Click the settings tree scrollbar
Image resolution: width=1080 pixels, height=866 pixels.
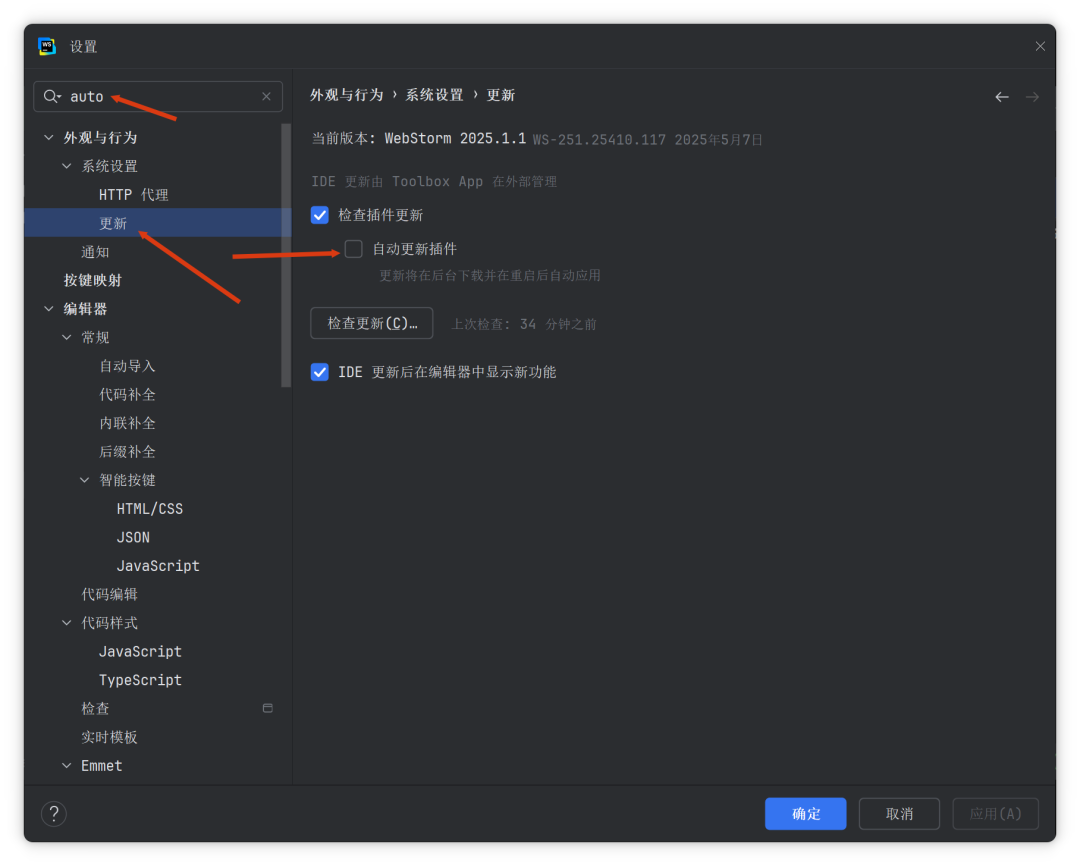[286, 256]
